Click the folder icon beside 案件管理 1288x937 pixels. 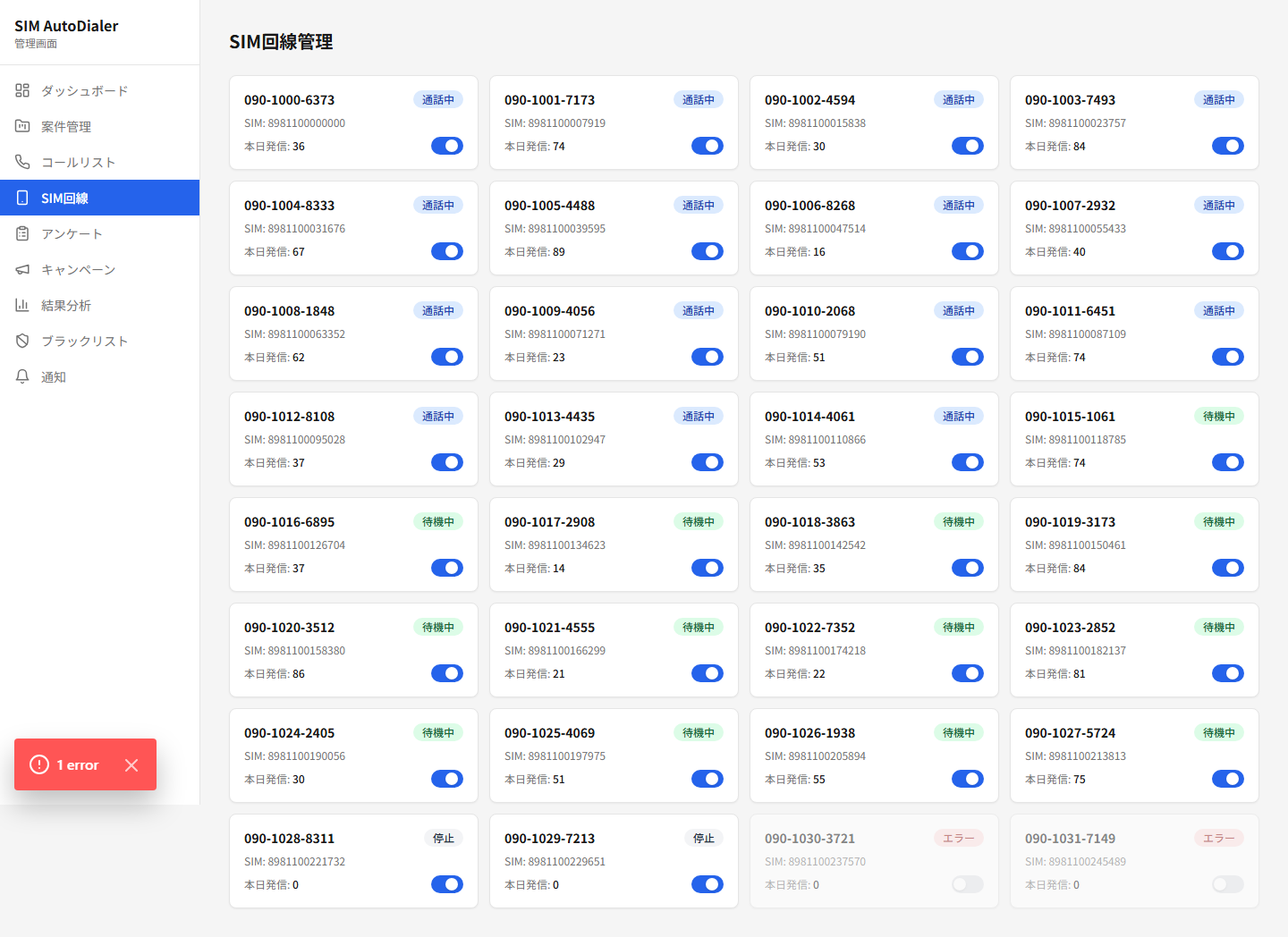click(22, 126)
